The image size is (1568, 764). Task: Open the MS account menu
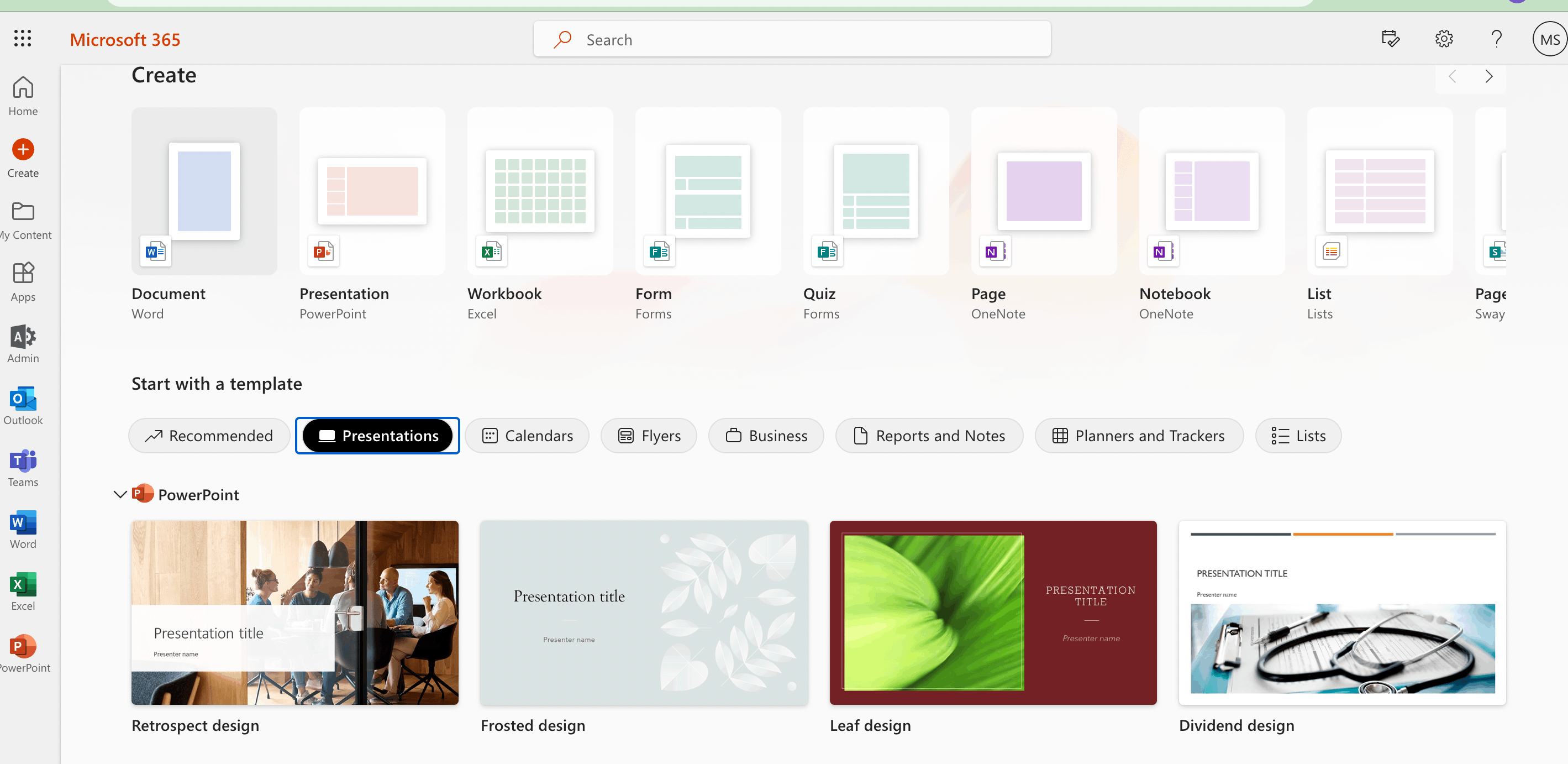1549,40
